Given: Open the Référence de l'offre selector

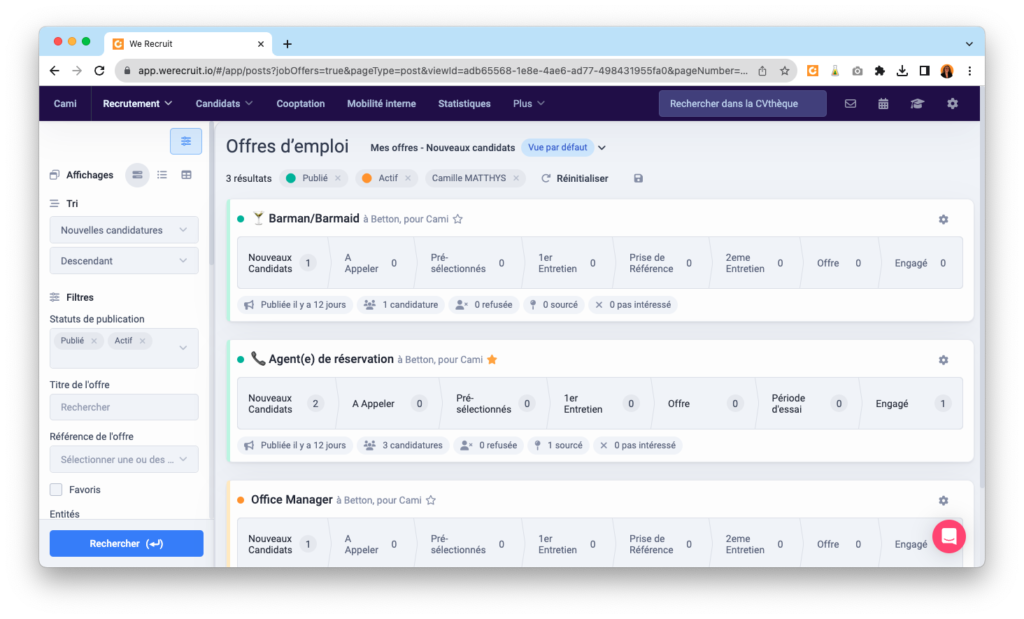Looking at the screenshot, I should click(x=124, y=459).
